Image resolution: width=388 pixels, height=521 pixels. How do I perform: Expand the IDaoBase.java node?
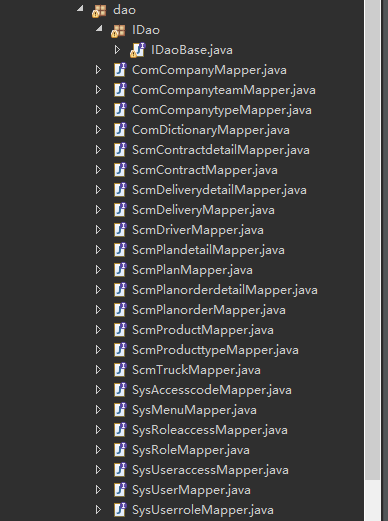[117, 50]
